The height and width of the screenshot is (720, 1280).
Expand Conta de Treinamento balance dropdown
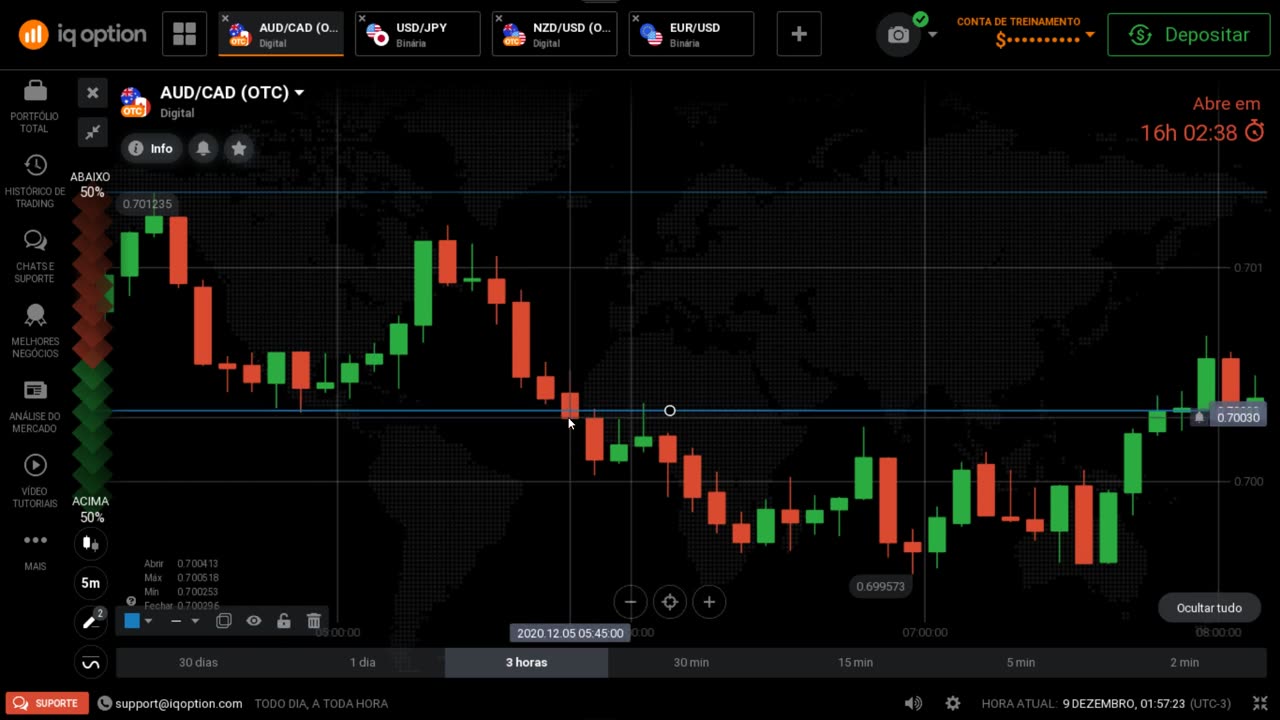(x=1090, y=36)
